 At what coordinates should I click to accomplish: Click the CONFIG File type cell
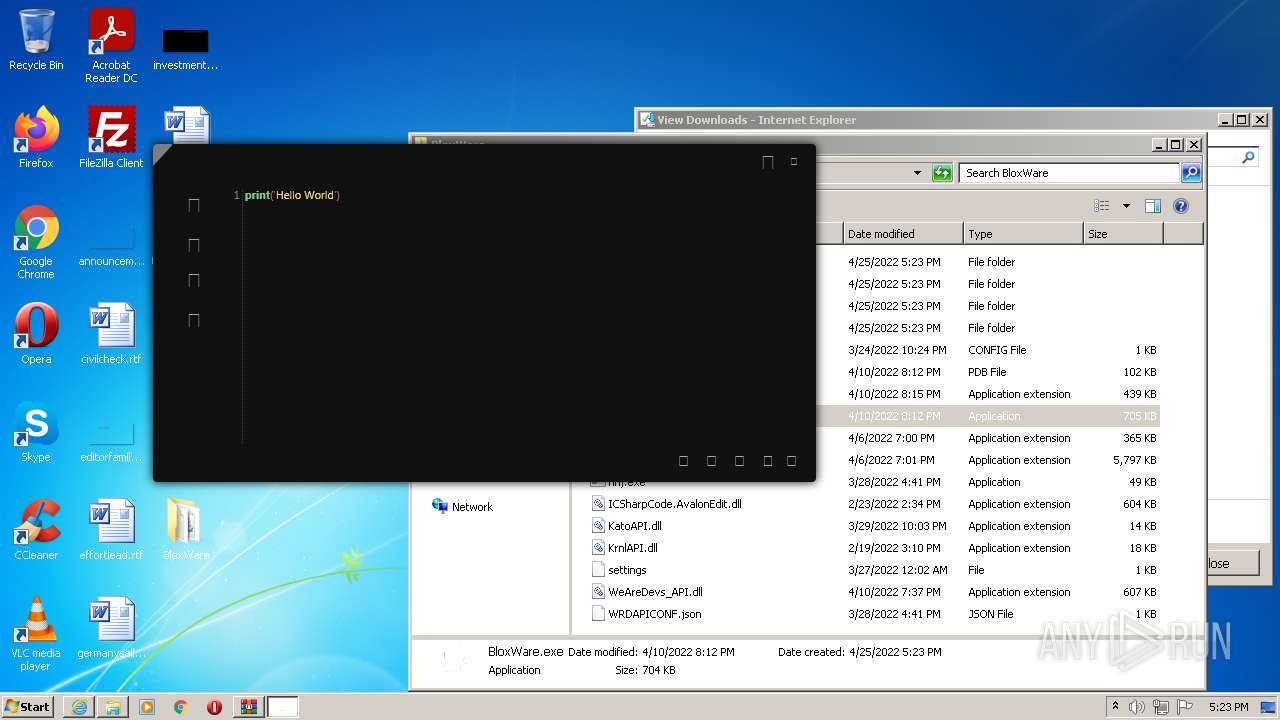coord(997,350)
